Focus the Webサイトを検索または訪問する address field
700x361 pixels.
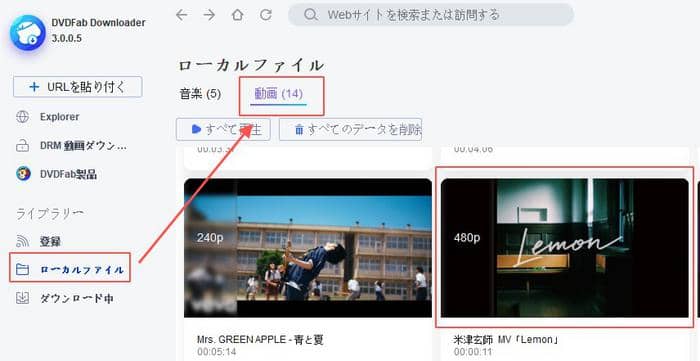point(431,15)
